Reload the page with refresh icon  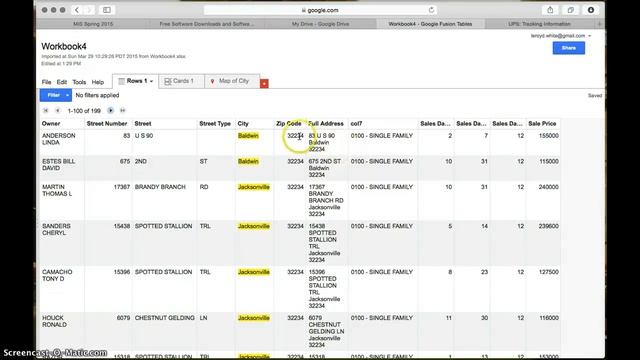click(431, 10)
